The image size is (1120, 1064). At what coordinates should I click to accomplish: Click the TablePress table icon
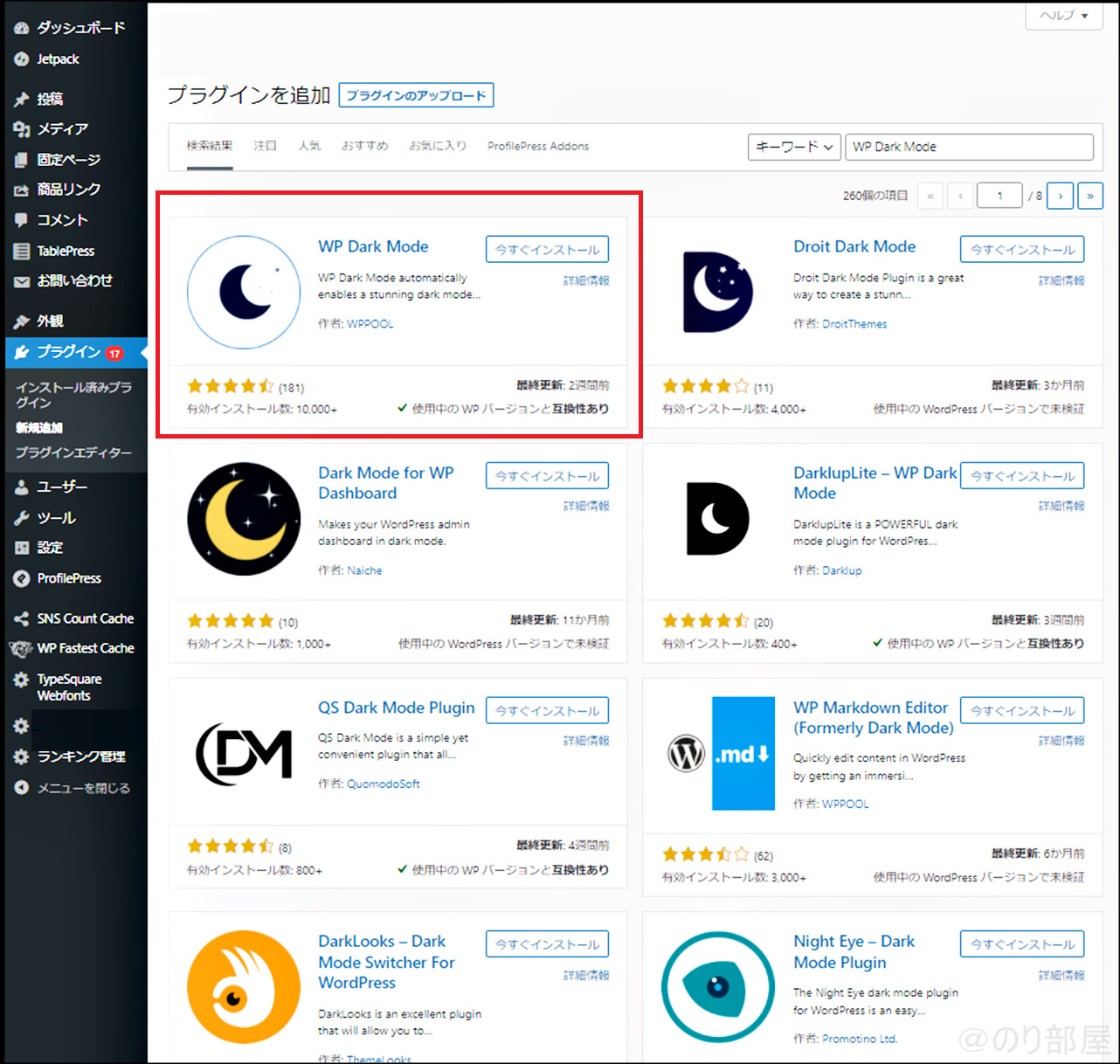22,251
